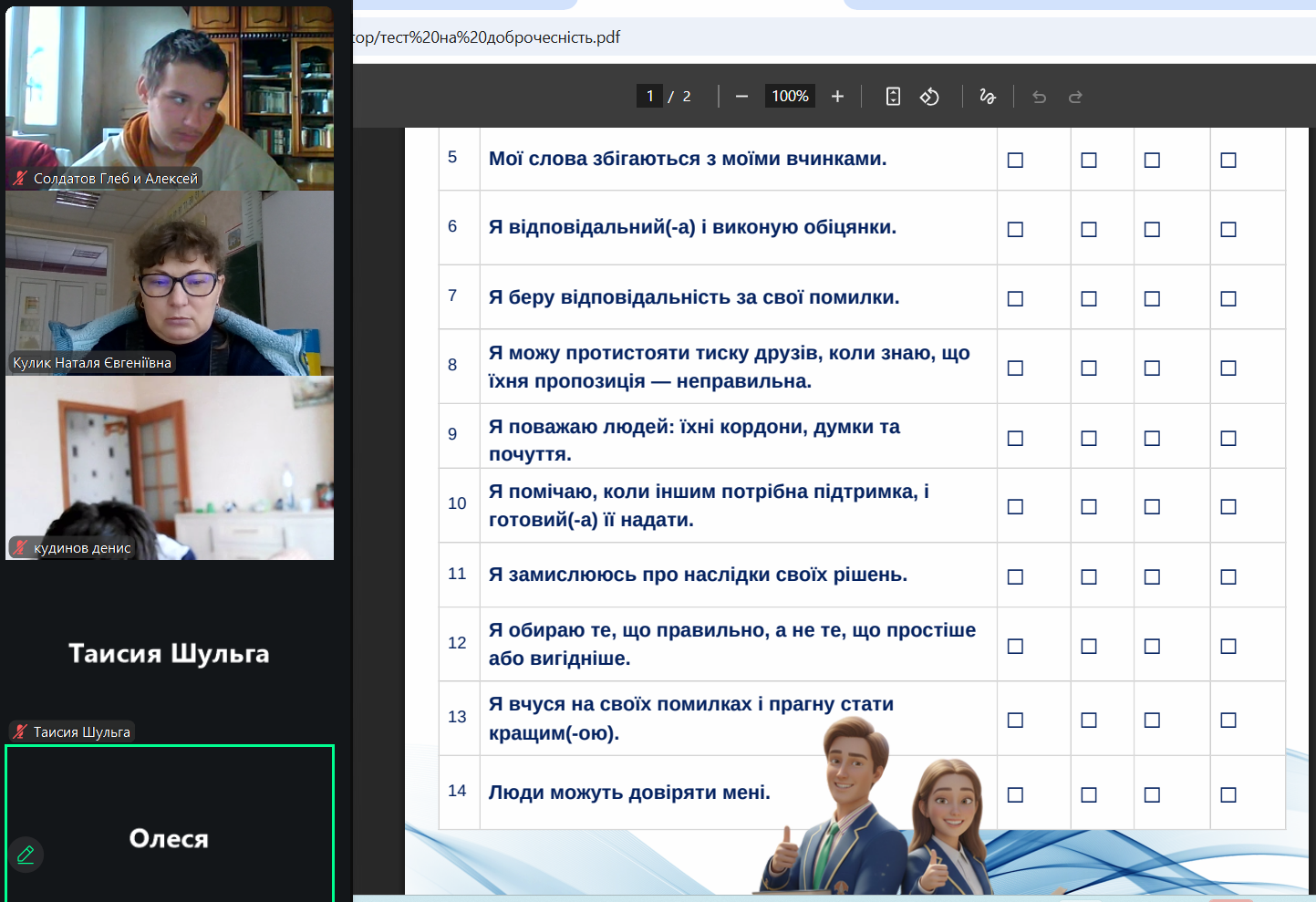Check the first checkbox in row 5

point(1015,161)
